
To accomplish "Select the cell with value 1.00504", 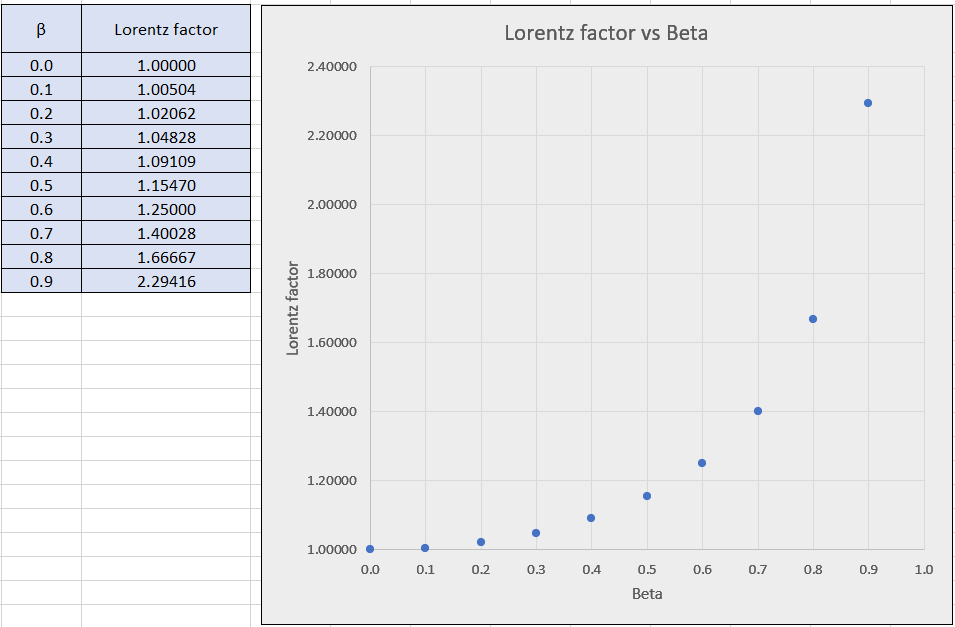I will (x=166, y=90).
